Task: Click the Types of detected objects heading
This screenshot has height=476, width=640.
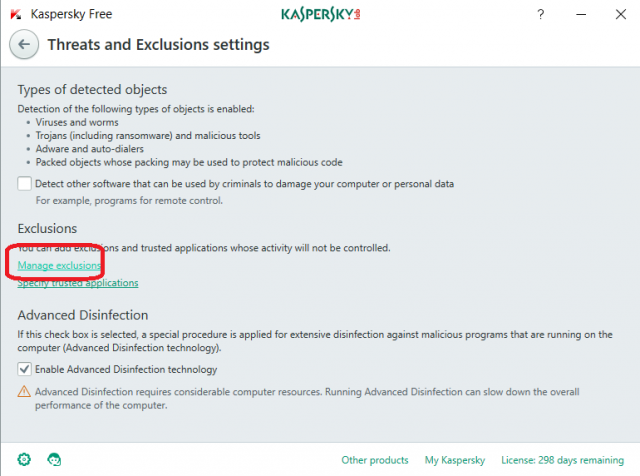Action: click(92, 90)
